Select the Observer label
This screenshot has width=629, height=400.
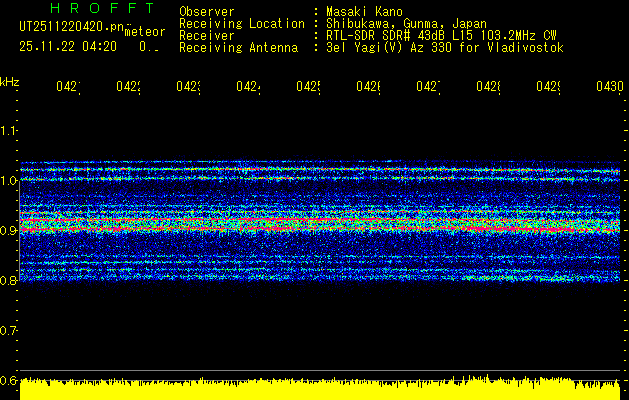point(207,11)
